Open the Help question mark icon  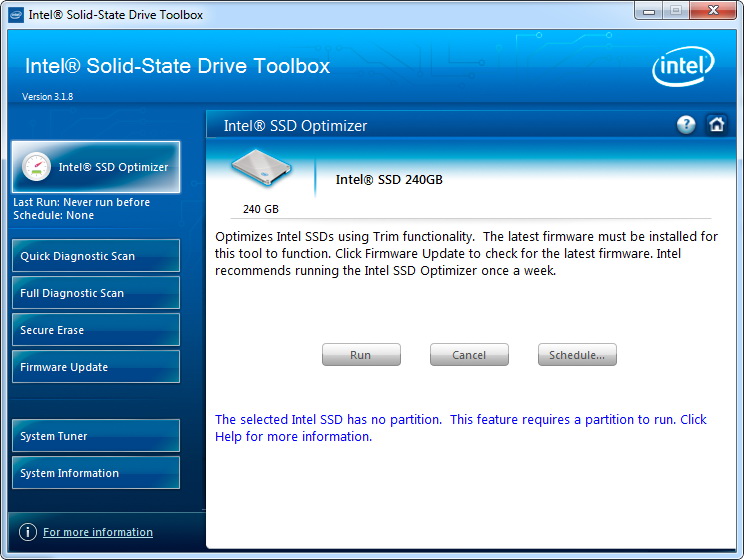point(686,125)
